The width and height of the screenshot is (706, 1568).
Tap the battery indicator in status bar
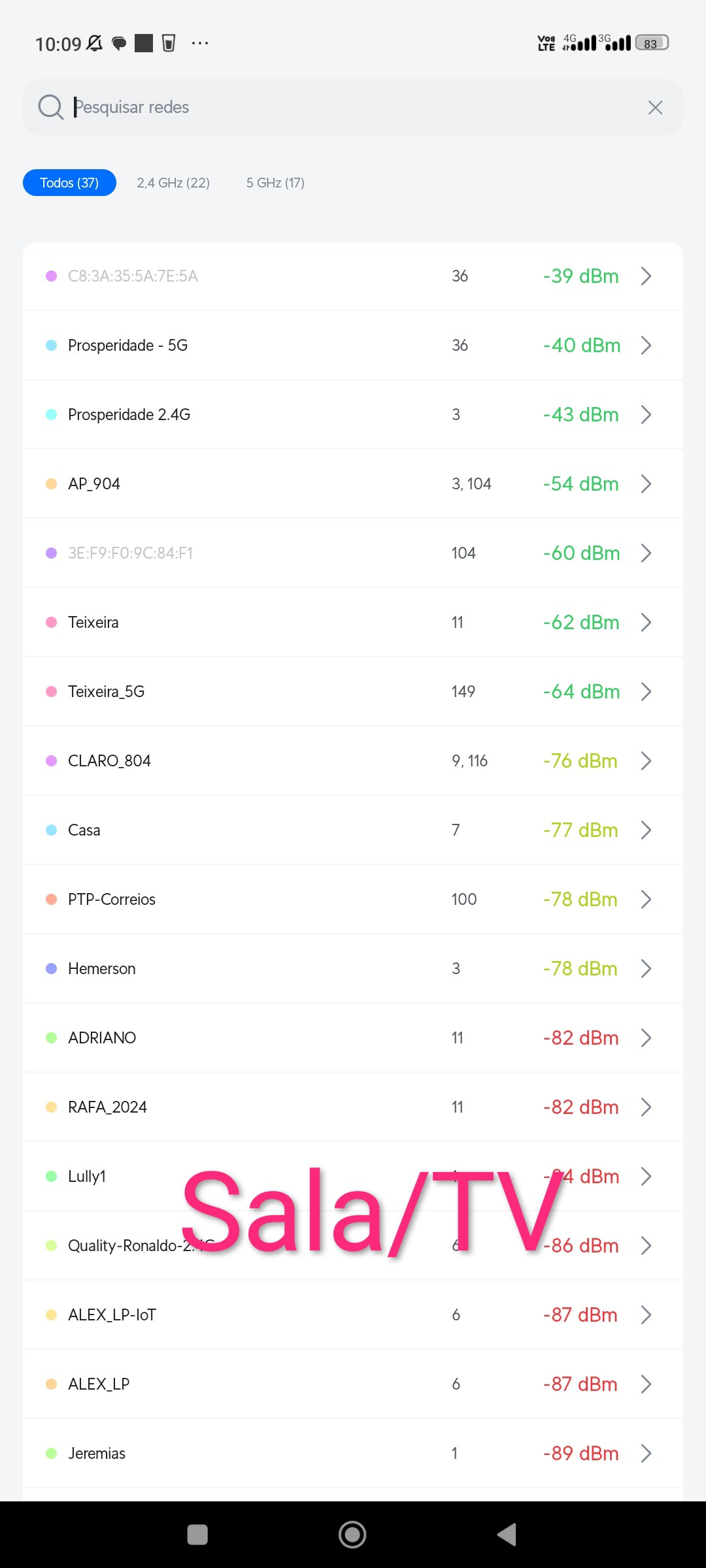pyautogui.click(x=652, y=43)
